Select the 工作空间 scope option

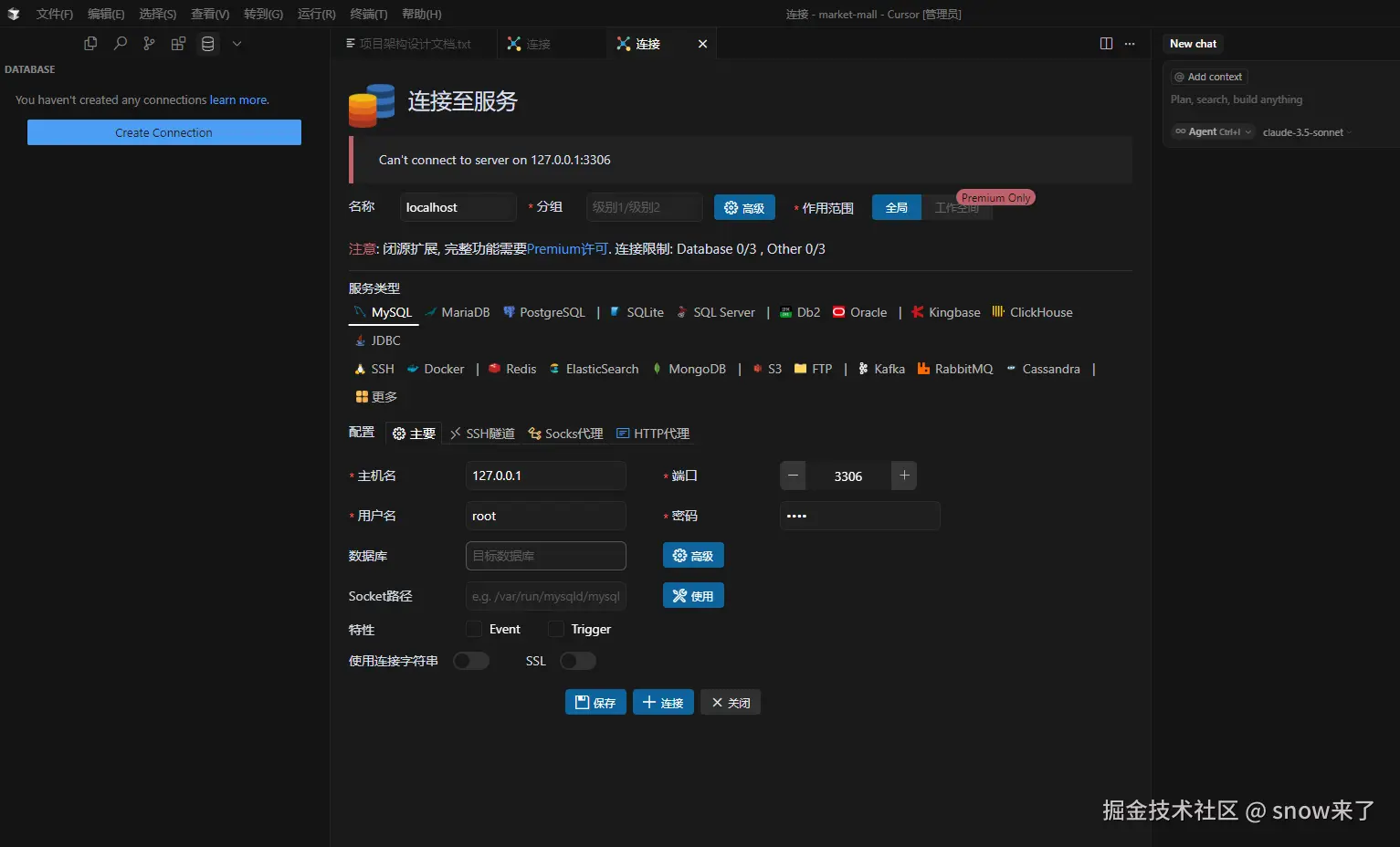[956, 208]
